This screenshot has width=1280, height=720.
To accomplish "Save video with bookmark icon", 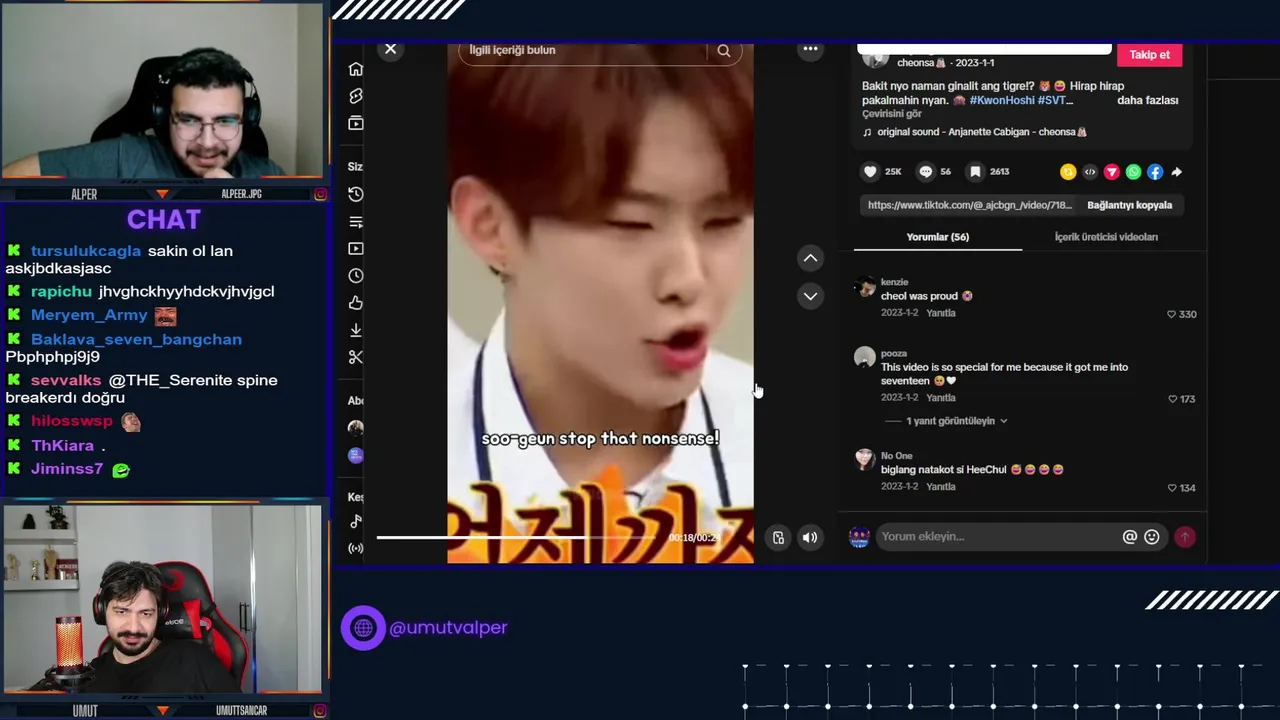I will tap(975, 172).
